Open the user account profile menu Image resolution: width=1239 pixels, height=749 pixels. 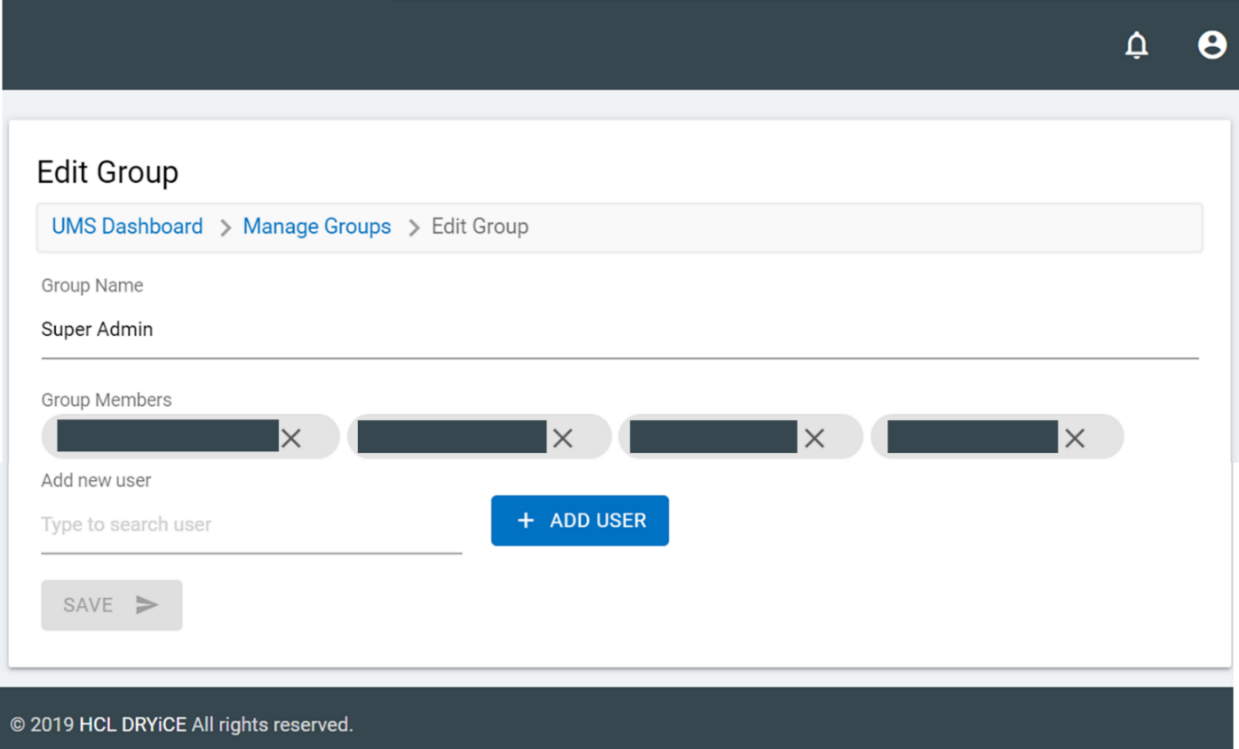(x=1212, y=45)
